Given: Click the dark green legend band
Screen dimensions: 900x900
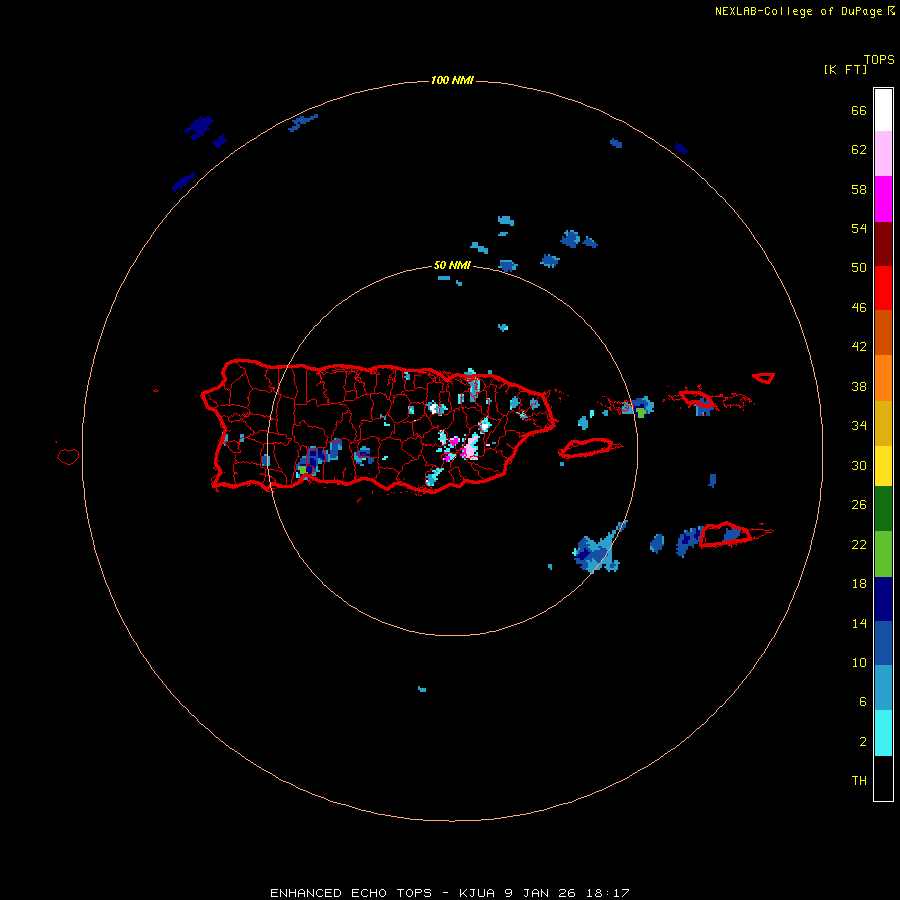Looking at the screenshot, I should click(x=883, y=509).
